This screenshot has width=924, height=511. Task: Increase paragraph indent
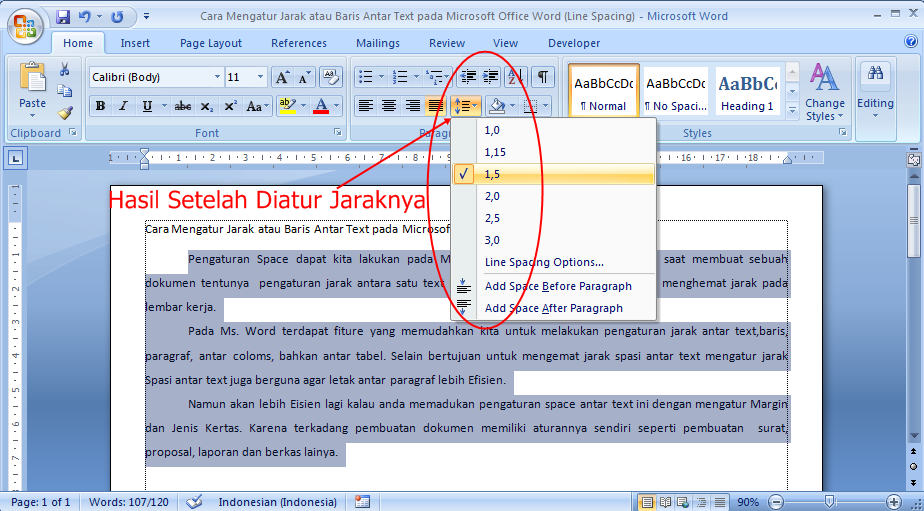click(x=490, y=77)
